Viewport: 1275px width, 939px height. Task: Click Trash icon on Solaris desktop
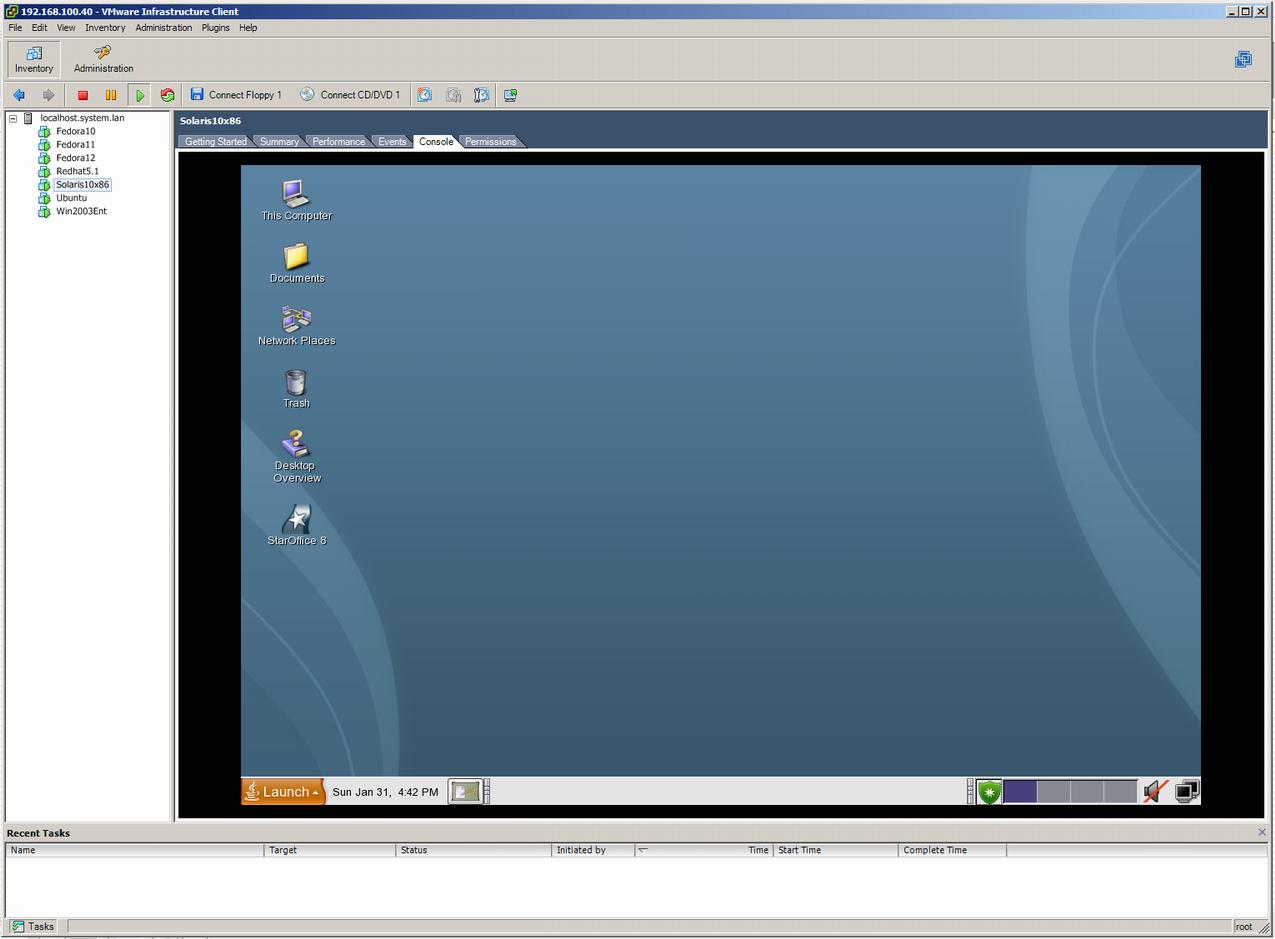[296, 388]
